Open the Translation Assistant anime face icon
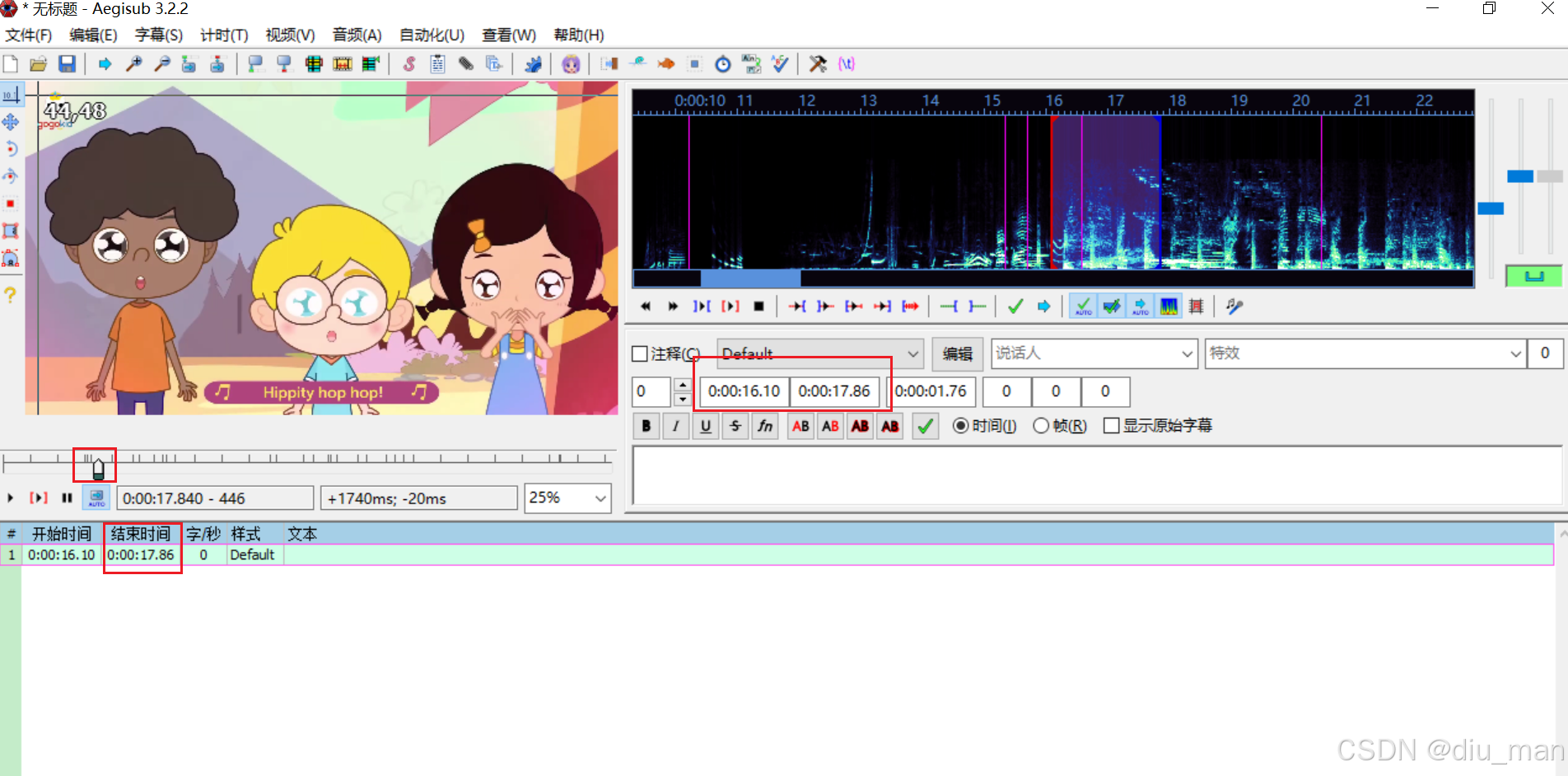The image size is (1568, 776). [x=571, y=64]
